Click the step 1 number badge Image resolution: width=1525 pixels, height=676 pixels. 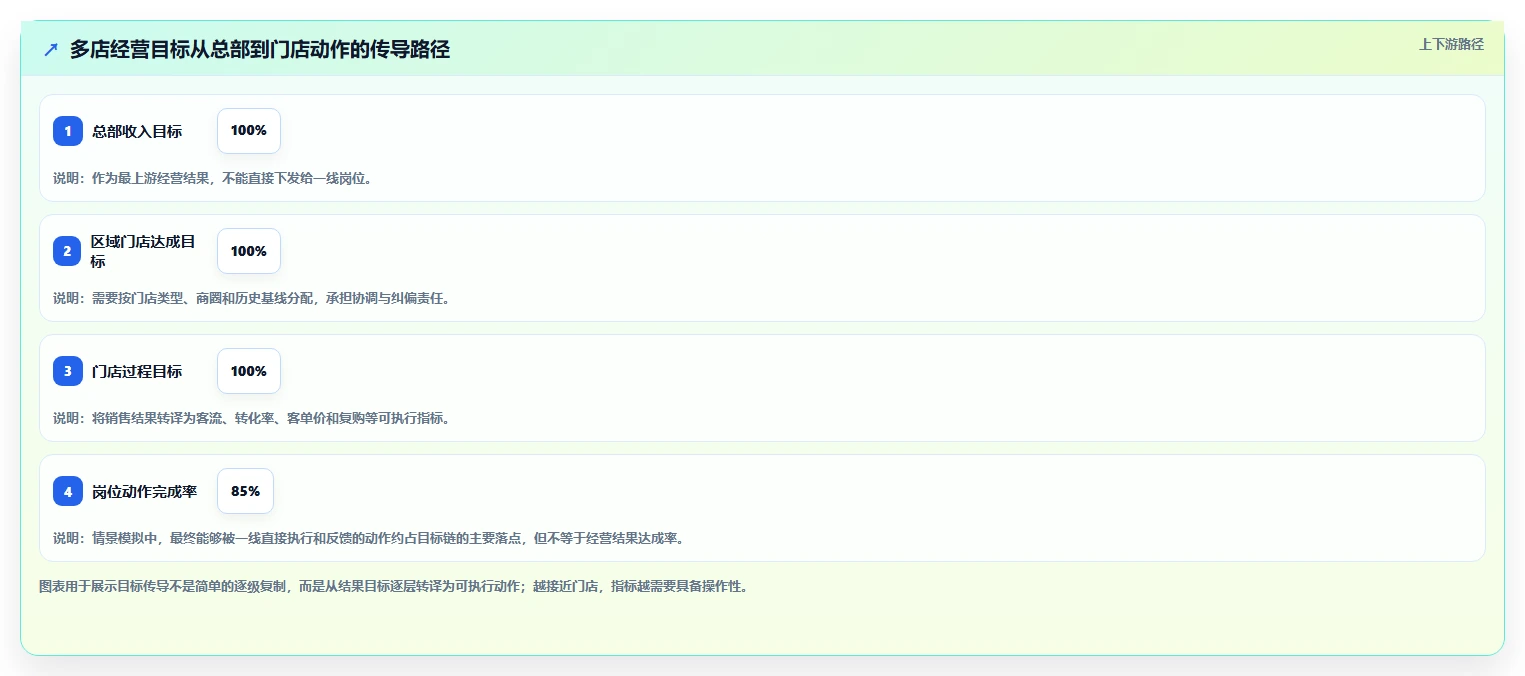click(x=68, y=131)
